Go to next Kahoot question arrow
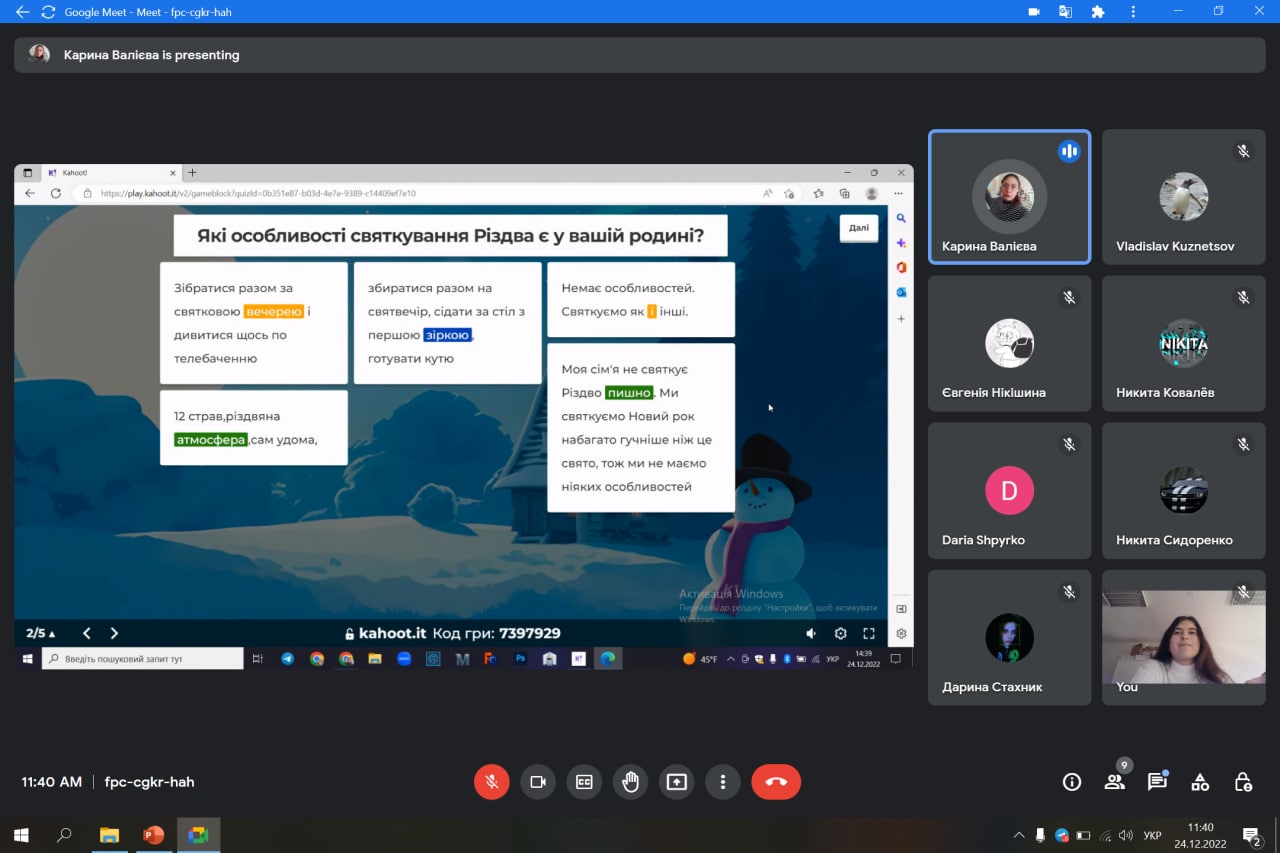 click(114, 633)
